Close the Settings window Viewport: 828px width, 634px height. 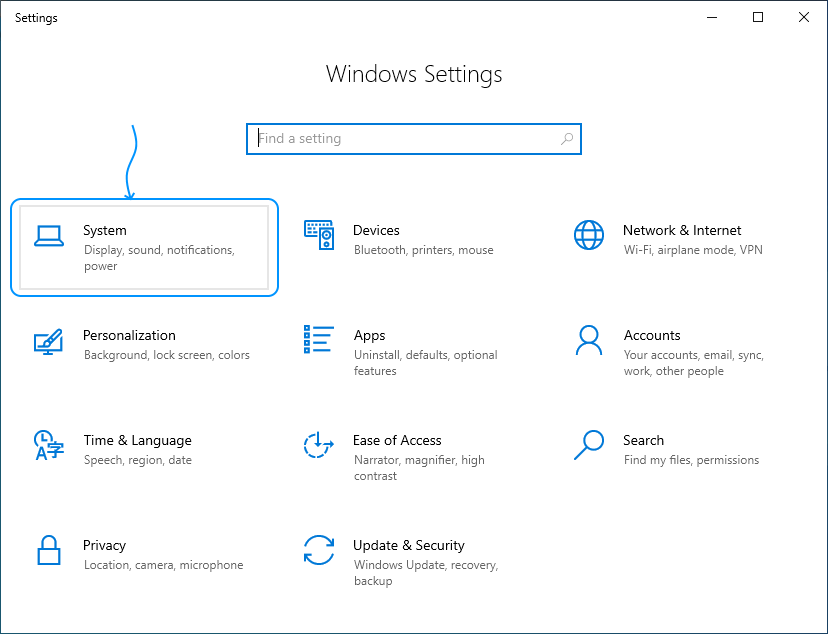(x=804, y=17)
